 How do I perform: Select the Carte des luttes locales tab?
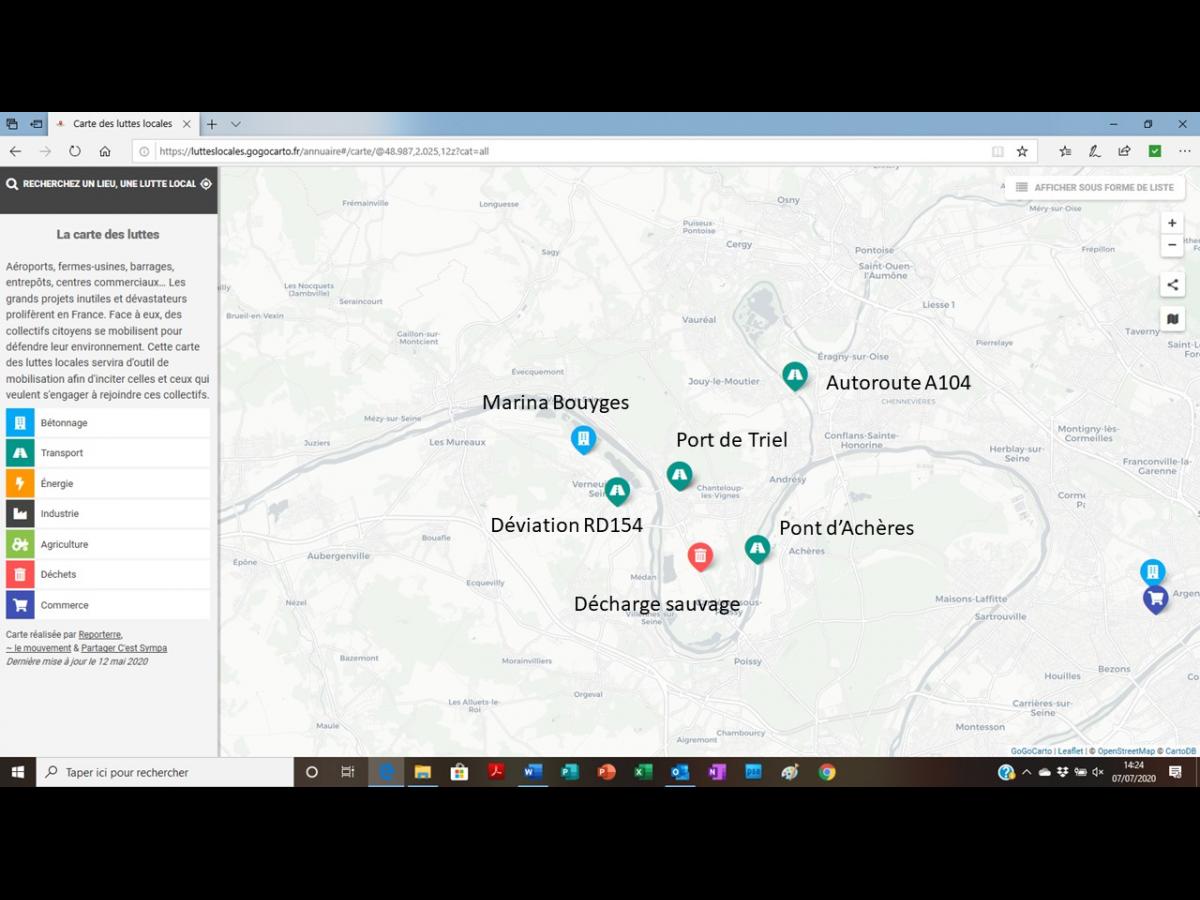pyautogui.click(x=122, y=124)
